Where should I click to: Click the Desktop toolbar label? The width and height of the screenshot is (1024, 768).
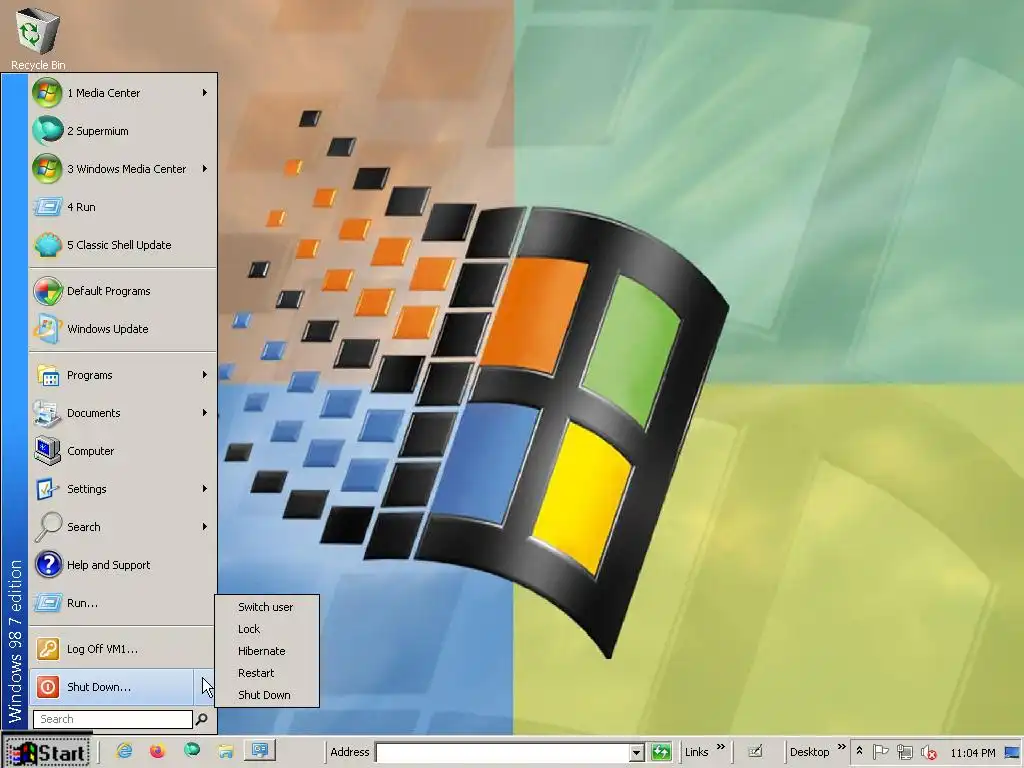(809, 752)
